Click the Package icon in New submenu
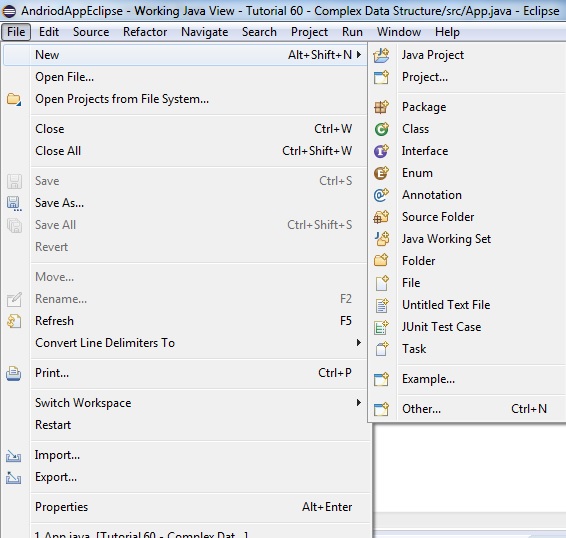 tap(381, 107)
